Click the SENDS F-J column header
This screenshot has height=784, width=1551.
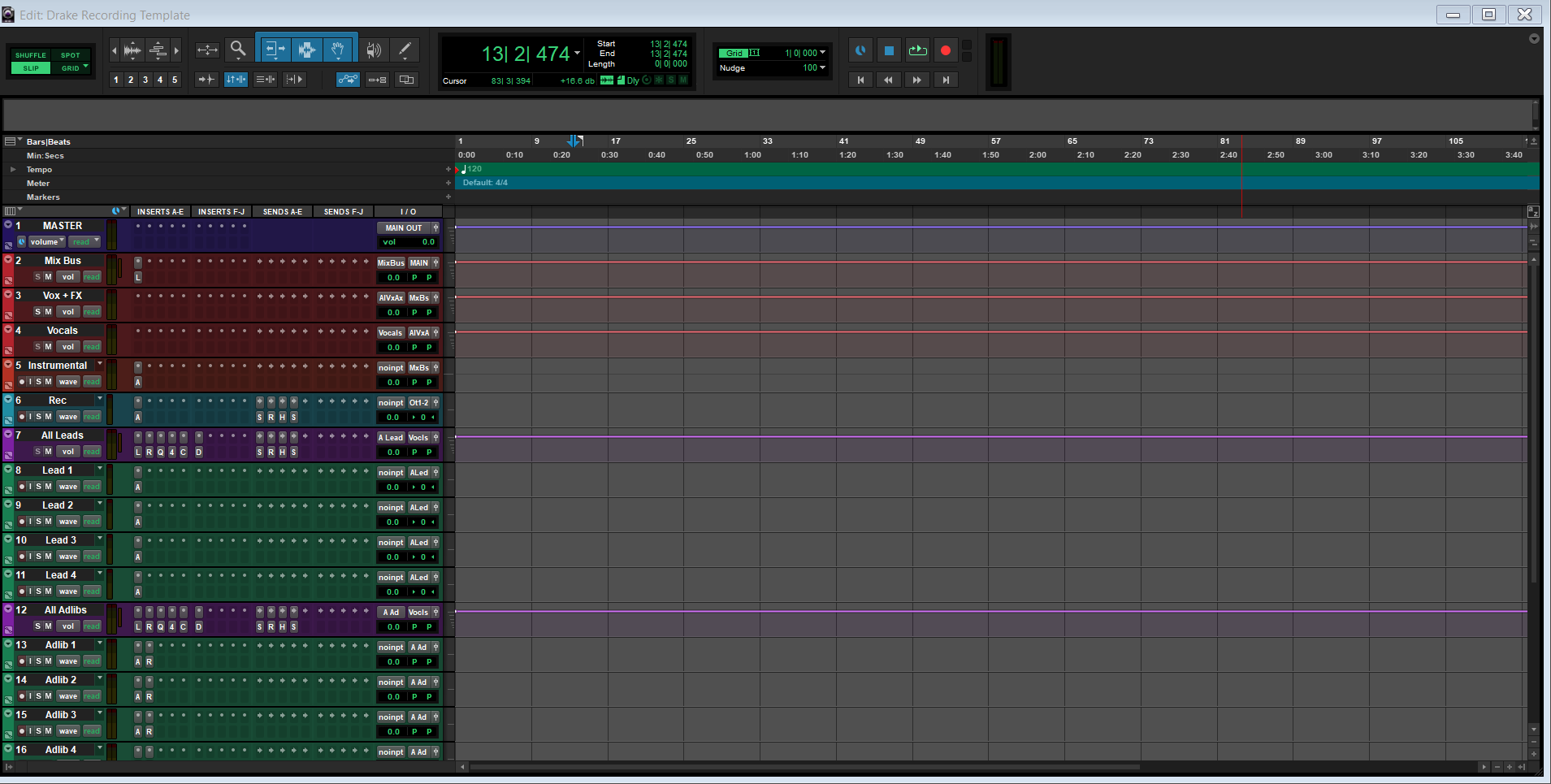[x=343, y=211]
